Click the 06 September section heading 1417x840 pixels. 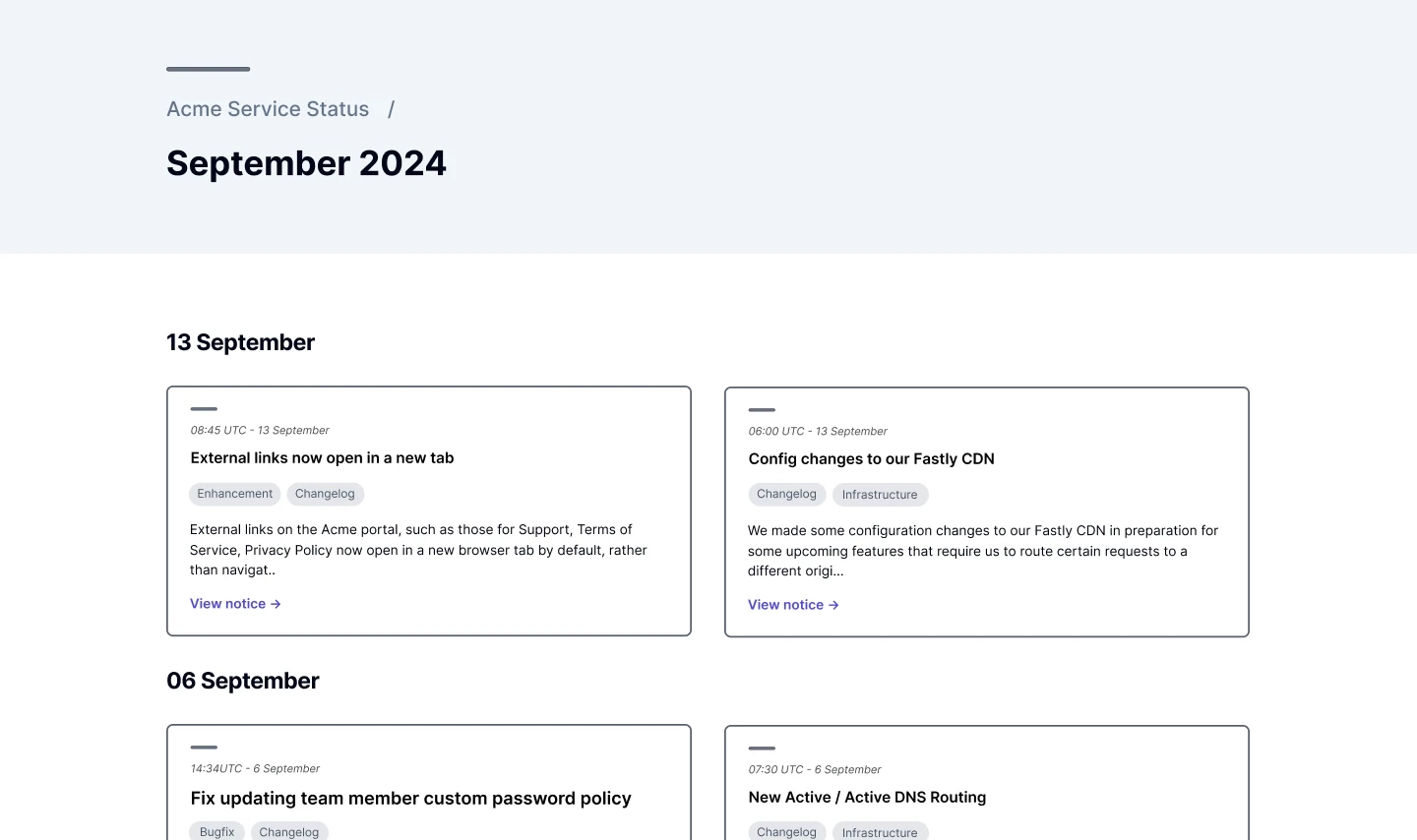[x=243, y=680]
